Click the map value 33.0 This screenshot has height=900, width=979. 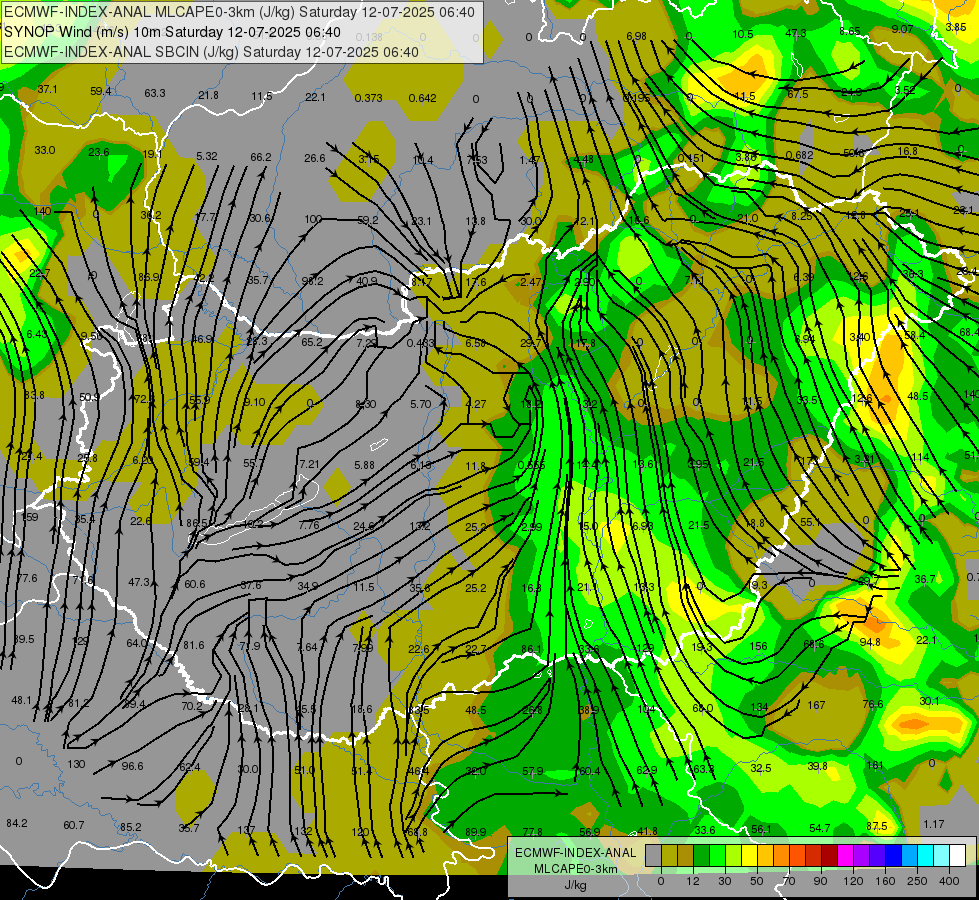(44, 151)
